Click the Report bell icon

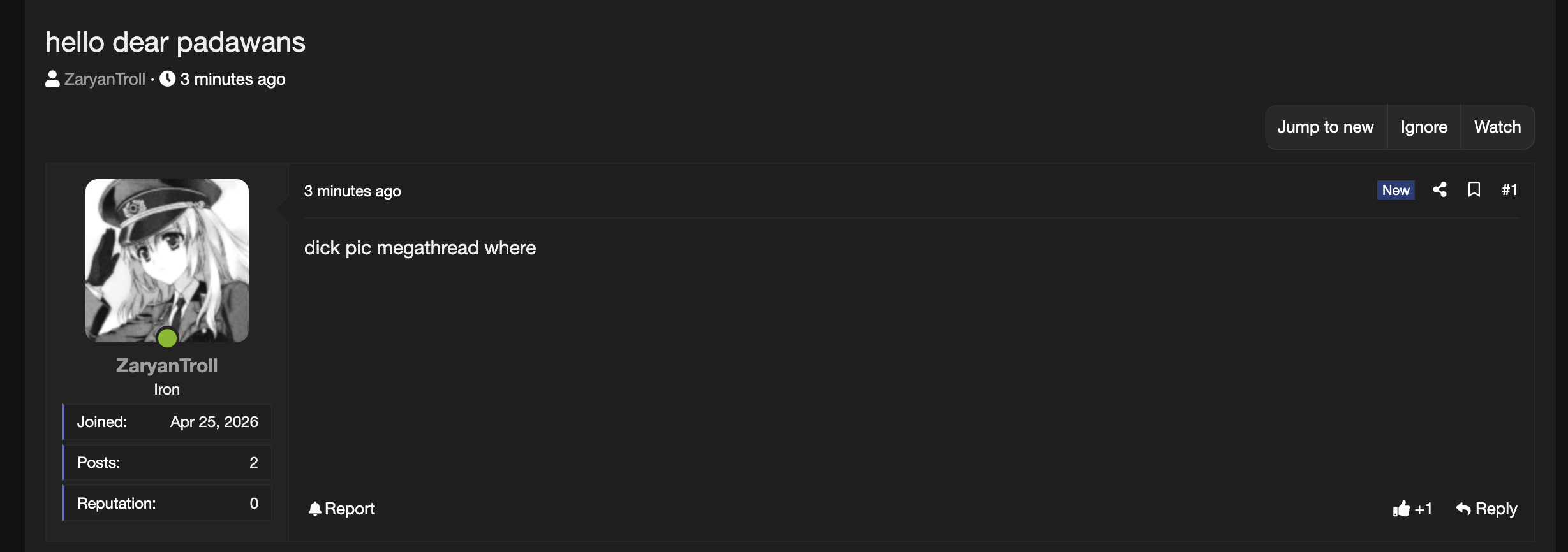point(314,509)
